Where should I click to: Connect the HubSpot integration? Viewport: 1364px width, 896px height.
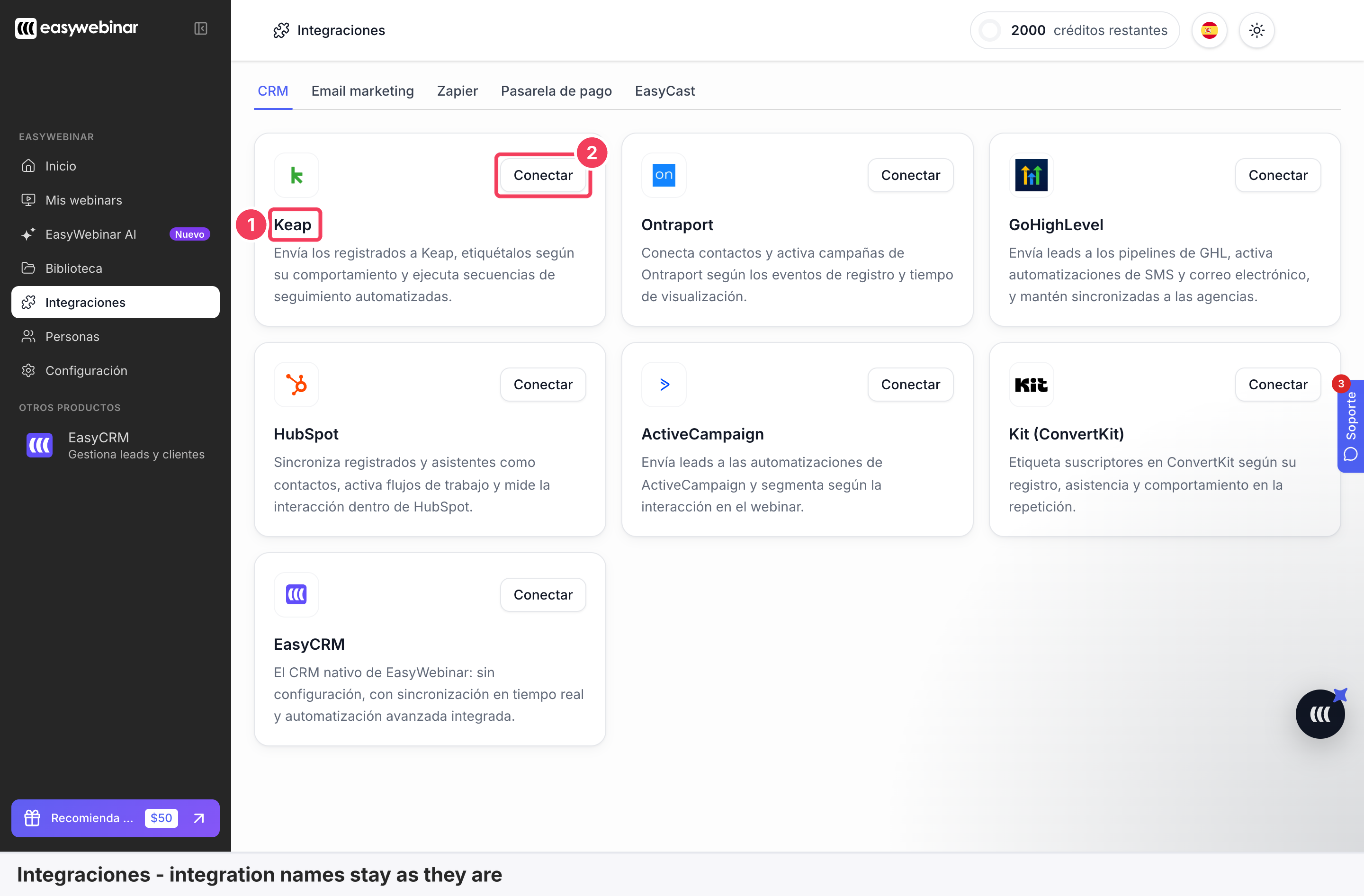point(543,385)
